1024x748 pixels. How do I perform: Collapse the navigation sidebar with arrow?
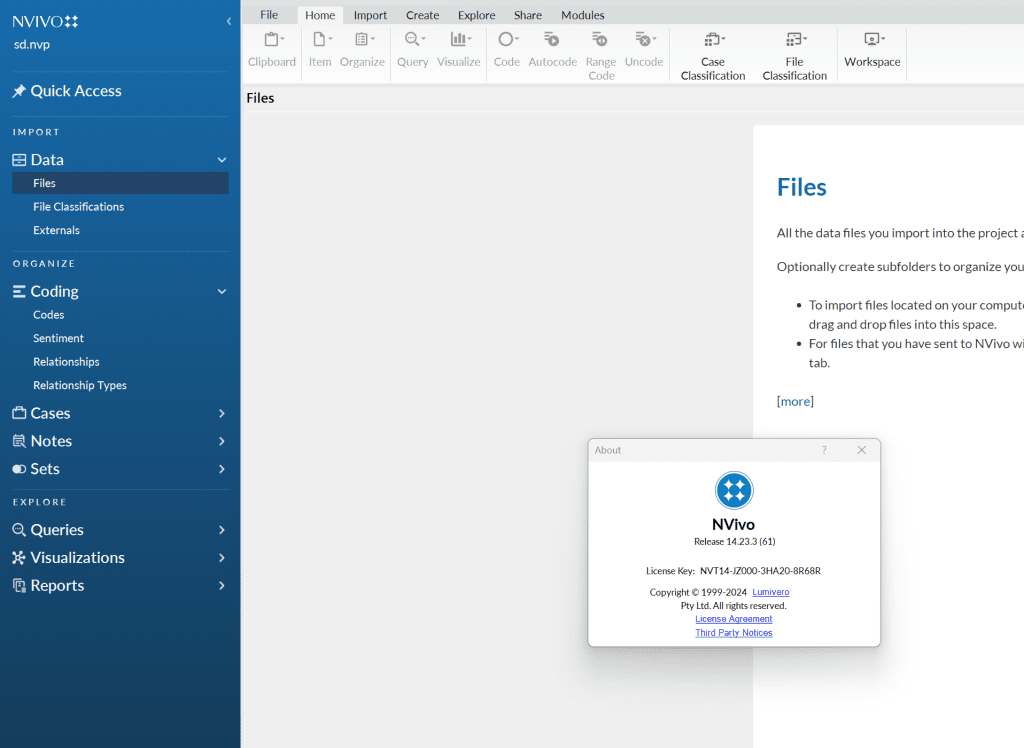(x=229, y=21)
